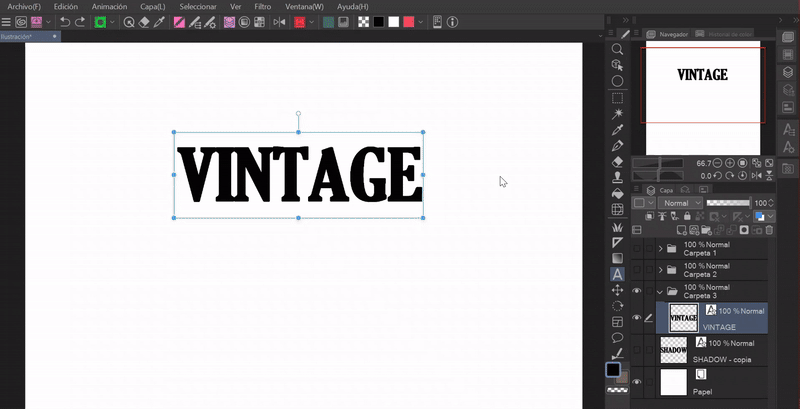Show the Carpeta 1 folder layer
Image resolution: width=800 pixels, height=409 pixels.
(x=637, y=248)
